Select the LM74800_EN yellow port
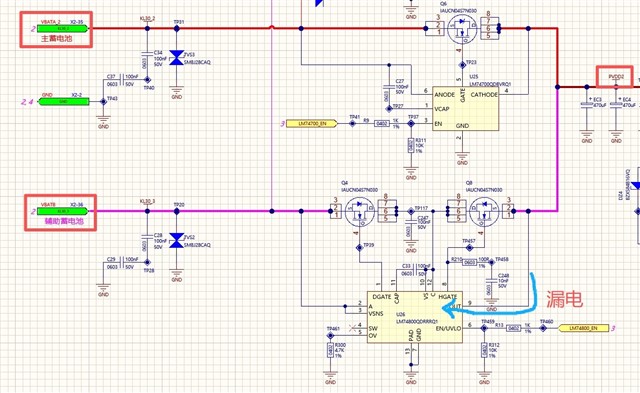This screenshot has height=393, width=640. (584, 328)
